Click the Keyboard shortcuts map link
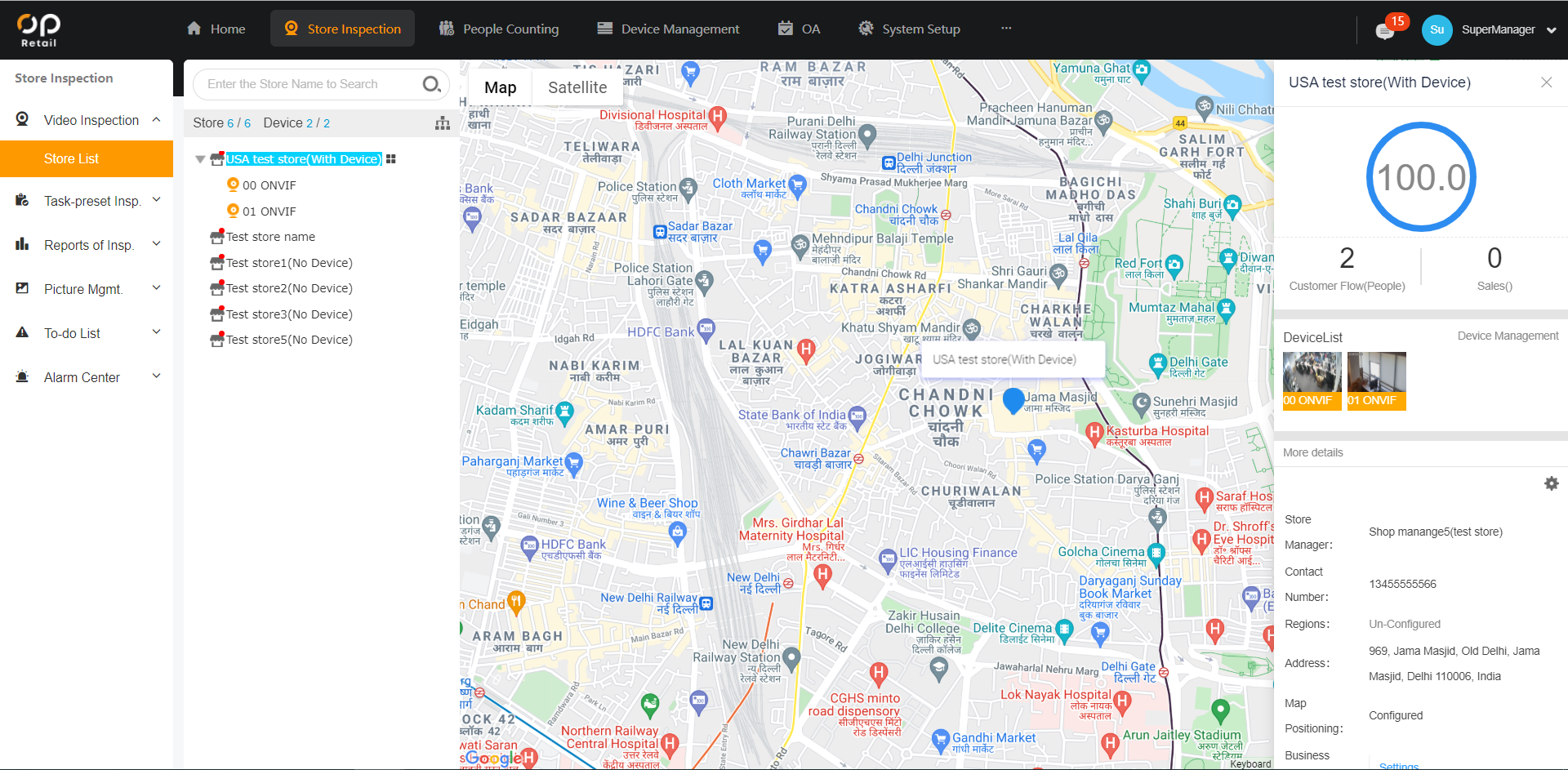1568x770 pixels. (x=1250, y=764)
